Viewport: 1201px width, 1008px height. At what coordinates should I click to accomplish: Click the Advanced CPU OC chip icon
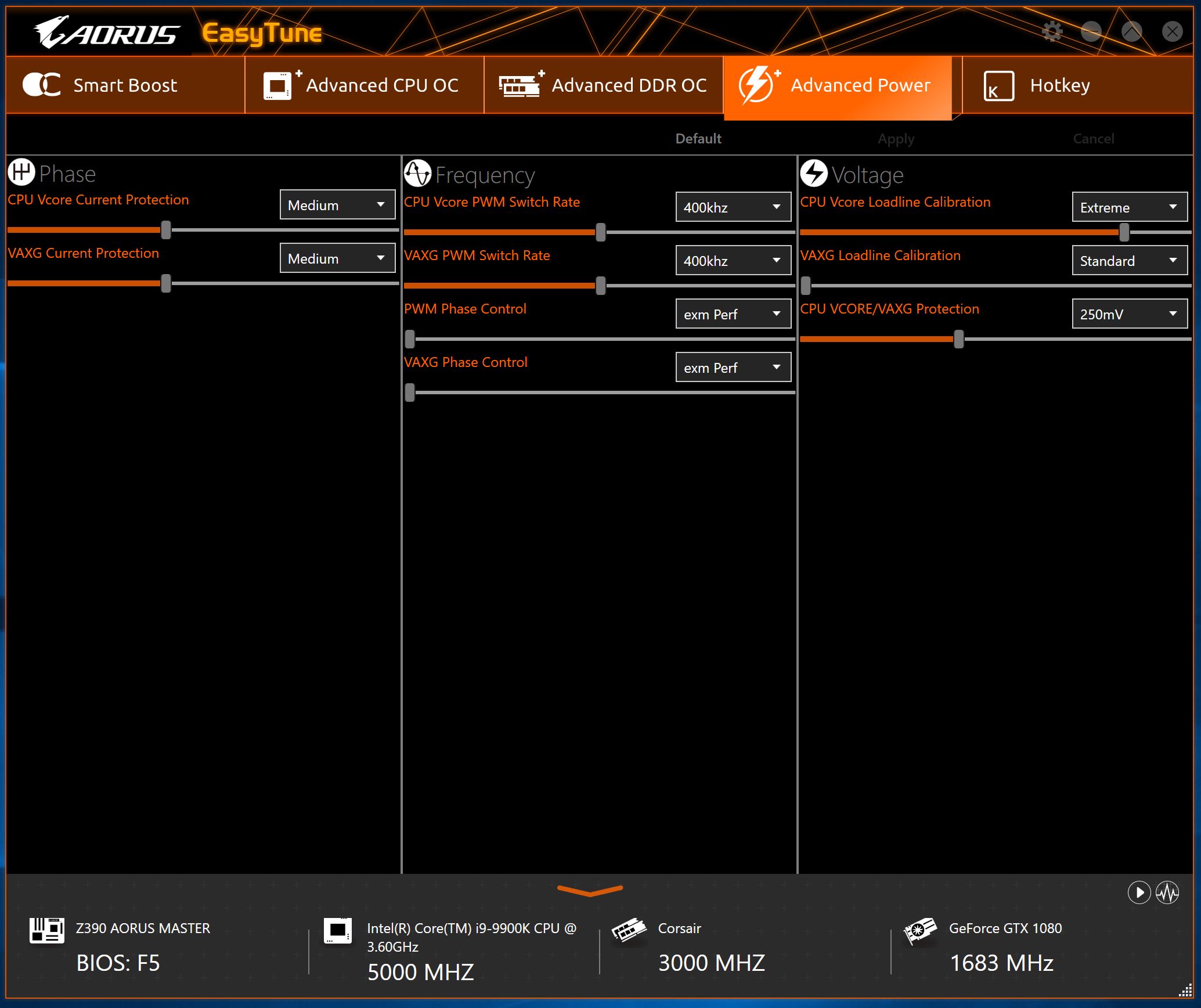pyautogui.click(x=283, y=85)
